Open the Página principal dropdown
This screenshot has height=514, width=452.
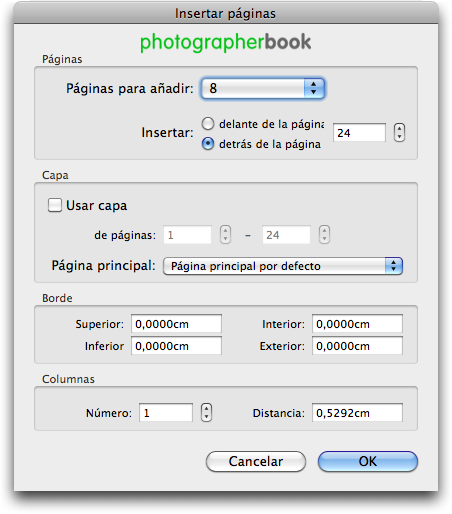[283, 266]
